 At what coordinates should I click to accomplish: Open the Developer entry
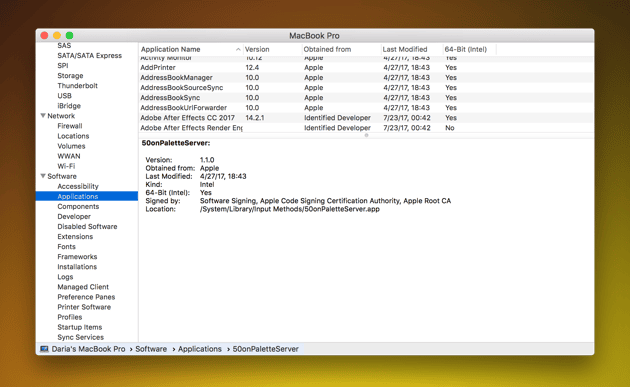click(x=74, y=216)
